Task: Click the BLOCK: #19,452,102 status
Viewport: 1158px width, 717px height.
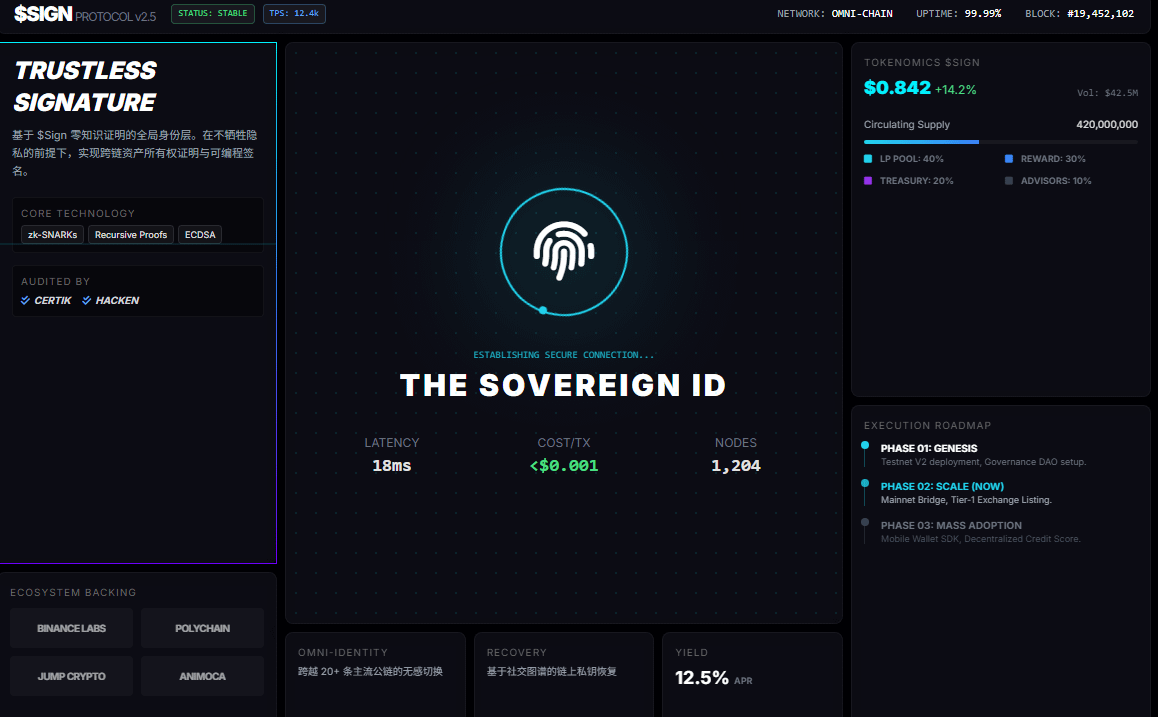Action: point(1080,14)
